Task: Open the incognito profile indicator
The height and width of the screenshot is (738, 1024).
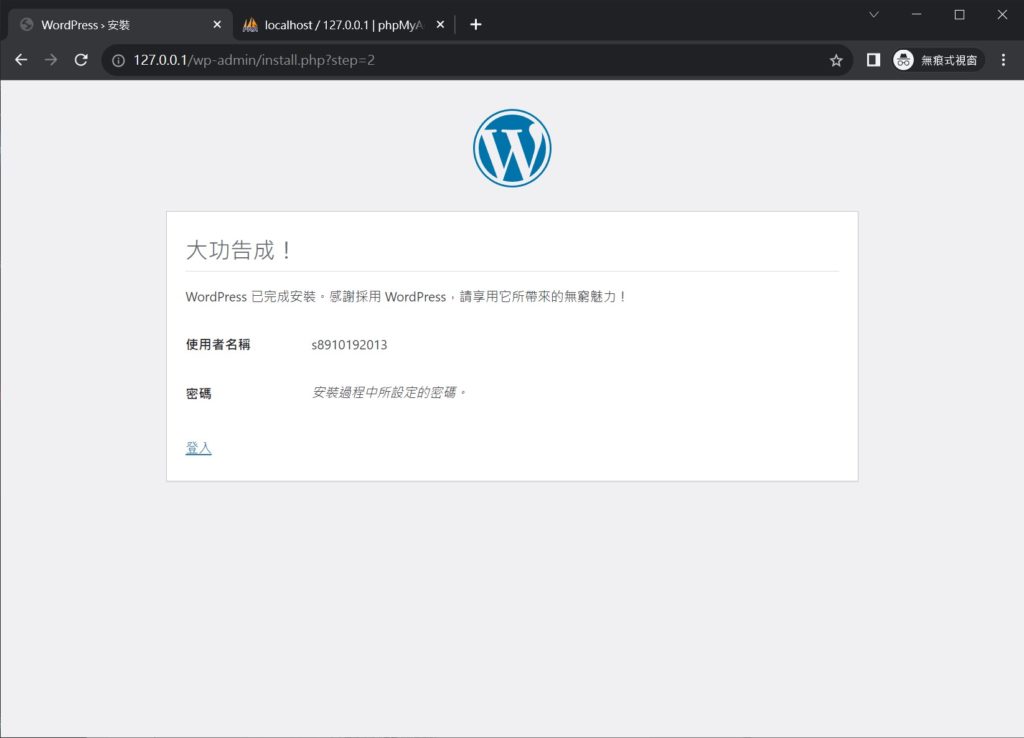Action: click(937, 60)
